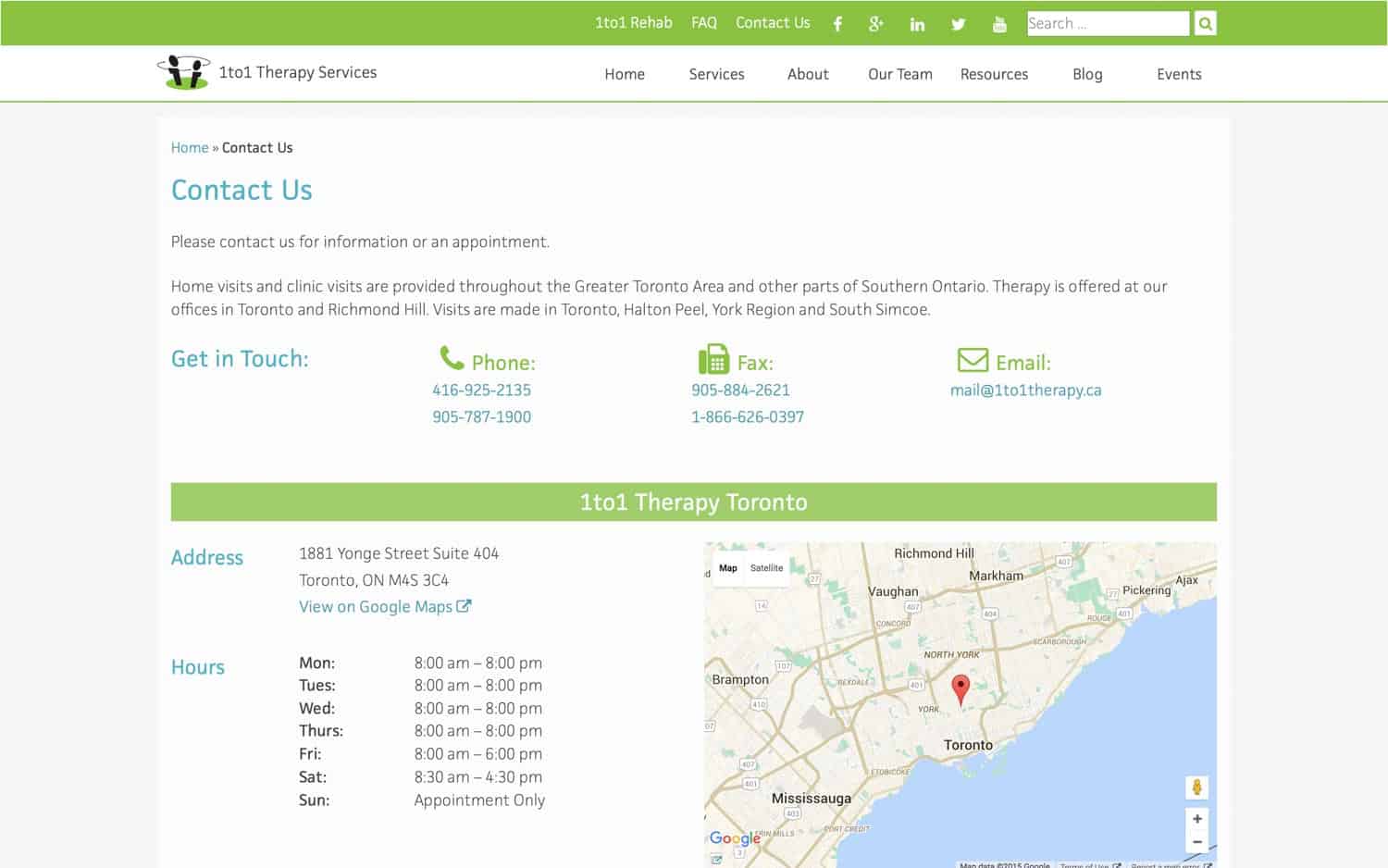Click the green phone handset icon

tap(452, 358)
